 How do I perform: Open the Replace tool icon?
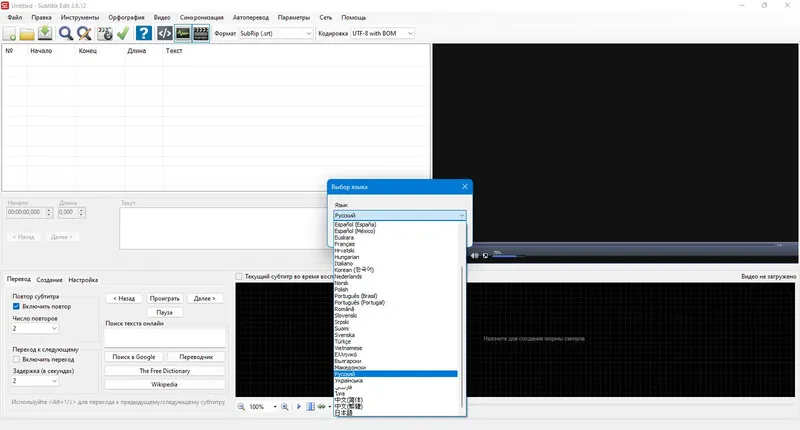coord(84,34)
